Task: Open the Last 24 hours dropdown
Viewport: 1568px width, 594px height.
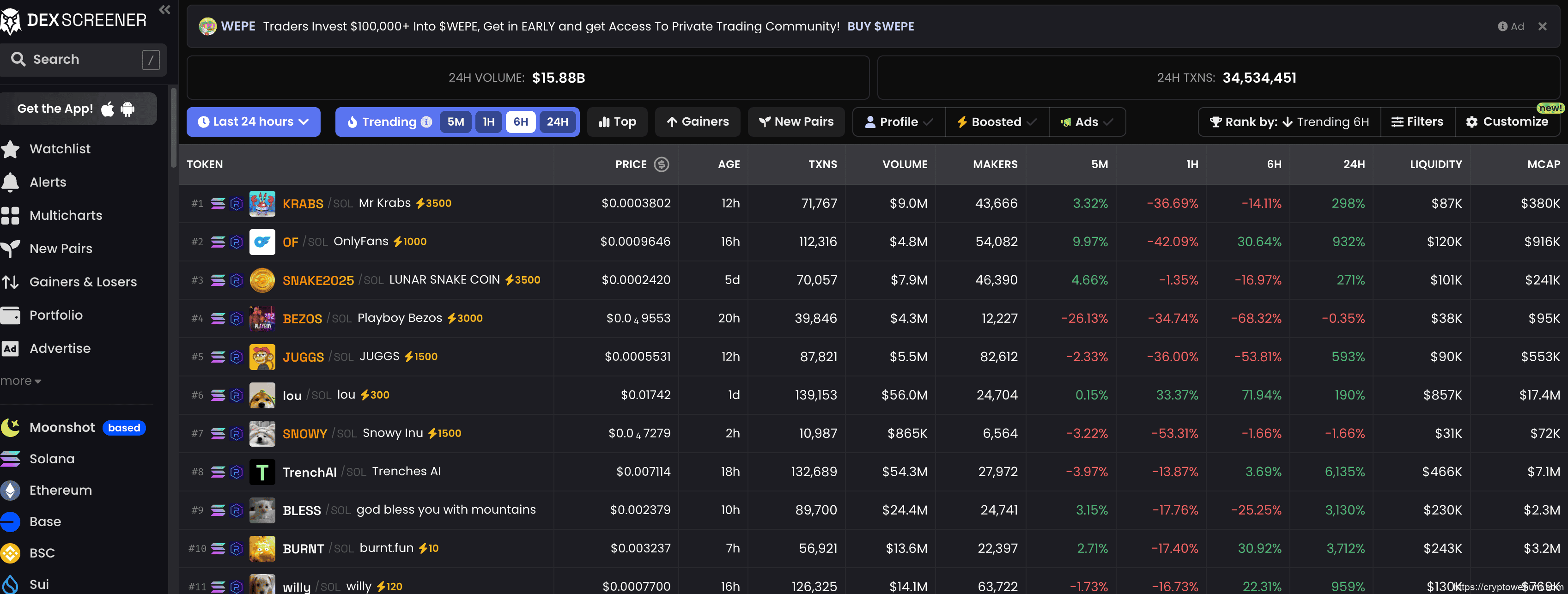Action: pos(253,122)
